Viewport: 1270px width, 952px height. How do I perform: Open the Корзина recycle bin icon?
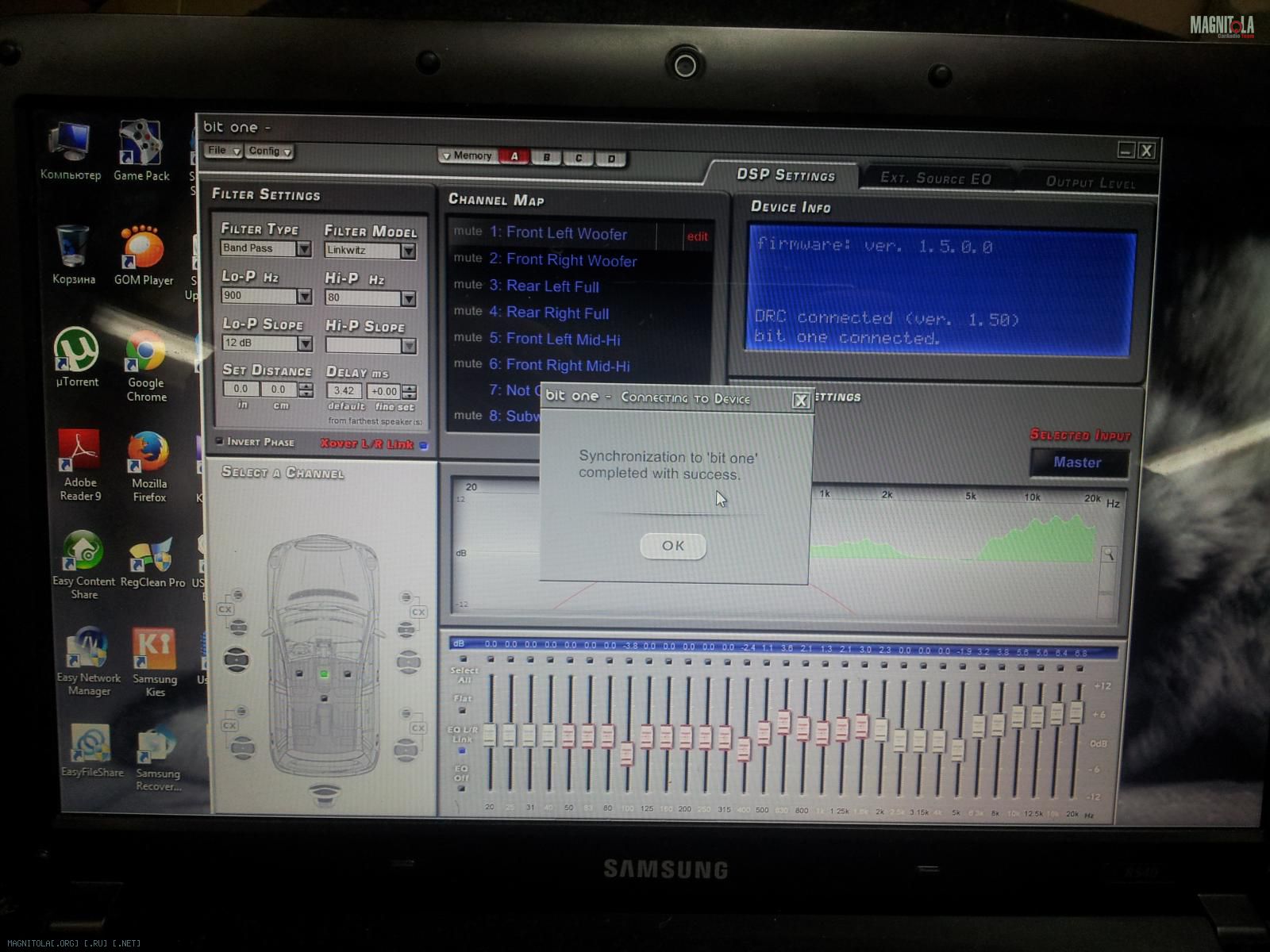click(x=73, y=255)
